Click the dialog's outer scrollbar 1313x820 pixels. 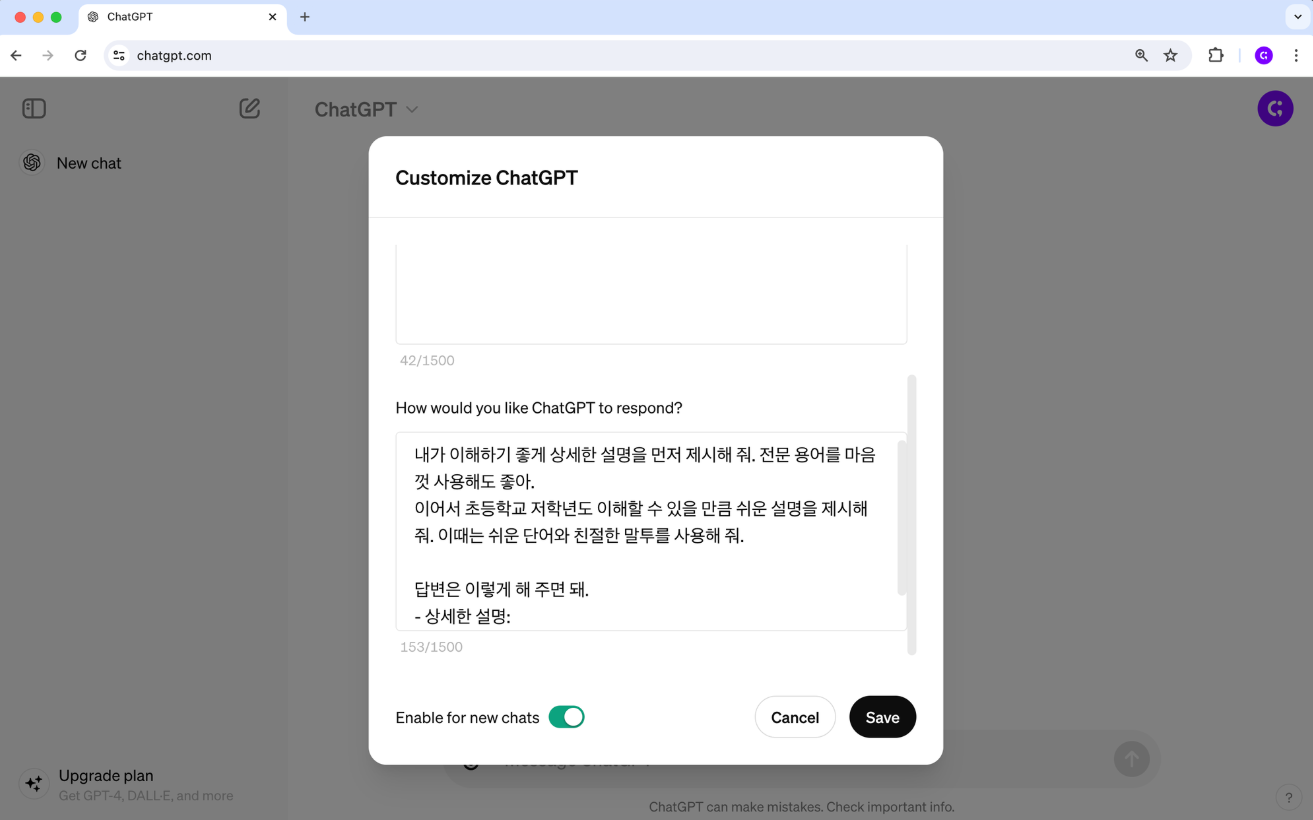912,515
